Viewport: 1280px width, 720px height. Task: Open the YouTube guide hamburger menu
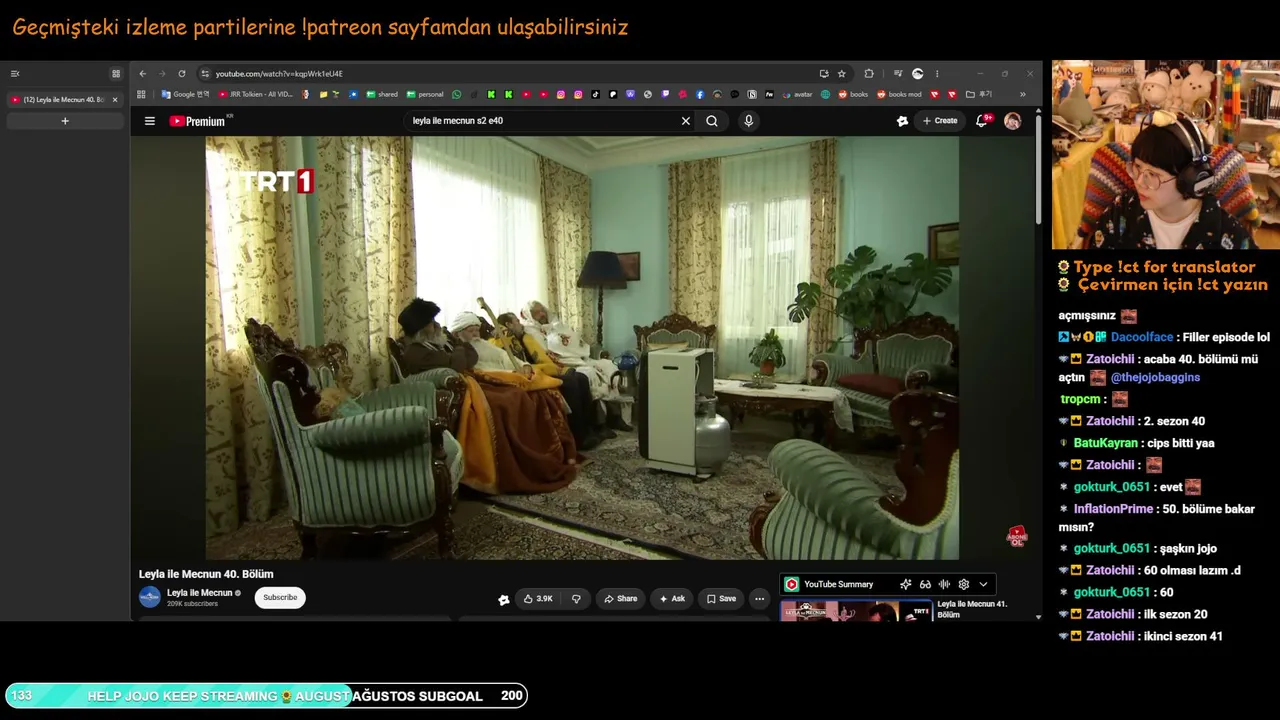pyautogui.click(x=149, y=121)
